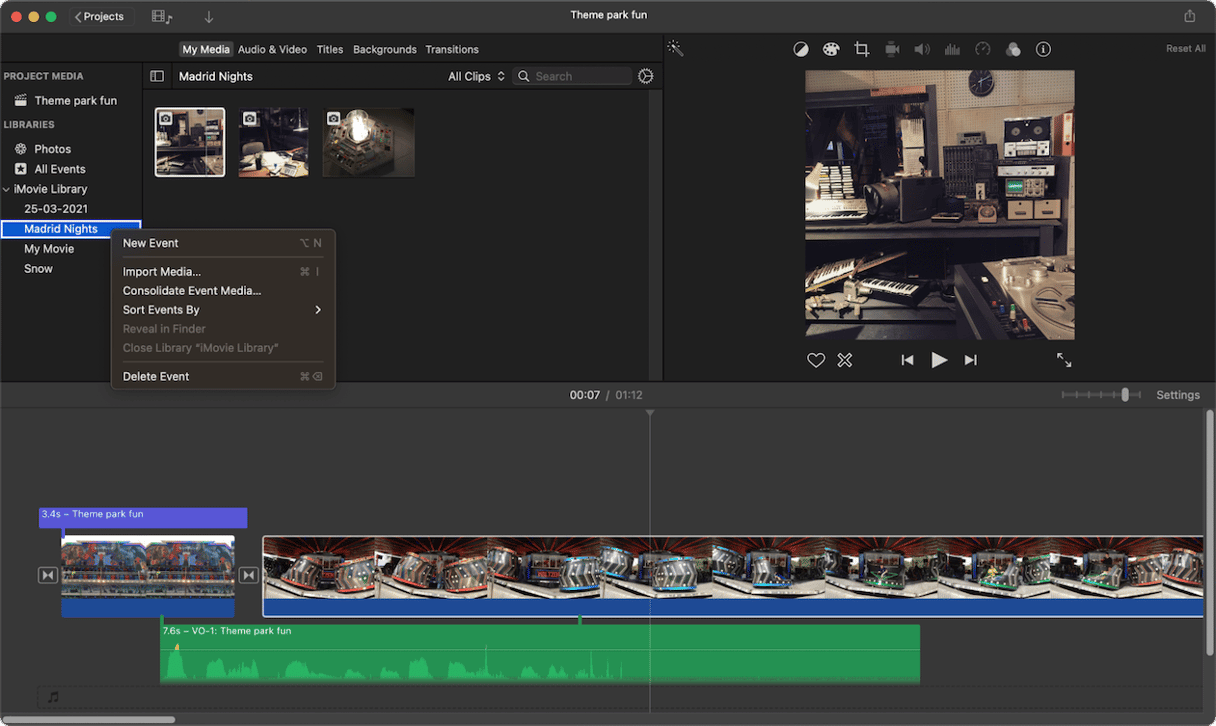Enter full screen playback icon
Image resolution: width=1216 pixels, height=726 pixels.
tap(1064, 360)
